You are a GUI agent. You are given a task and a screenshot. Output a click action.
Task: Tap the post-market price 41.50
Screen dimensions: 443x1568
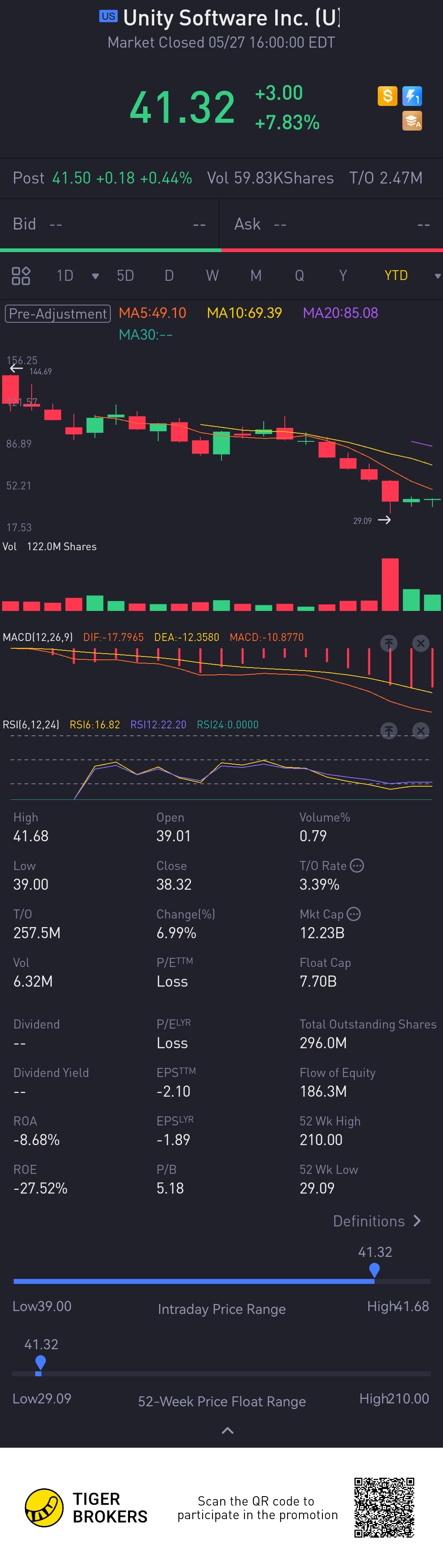click(x=71, y=178)
